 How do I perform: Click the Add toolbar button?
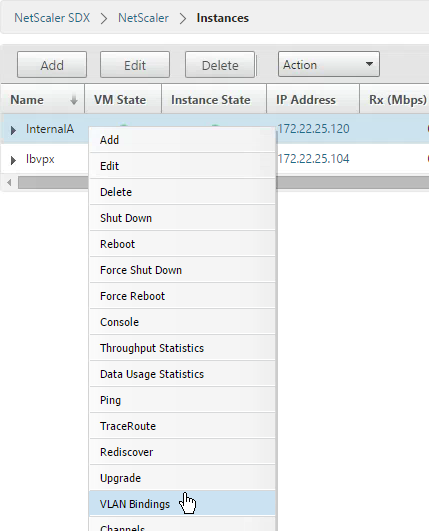52,65
